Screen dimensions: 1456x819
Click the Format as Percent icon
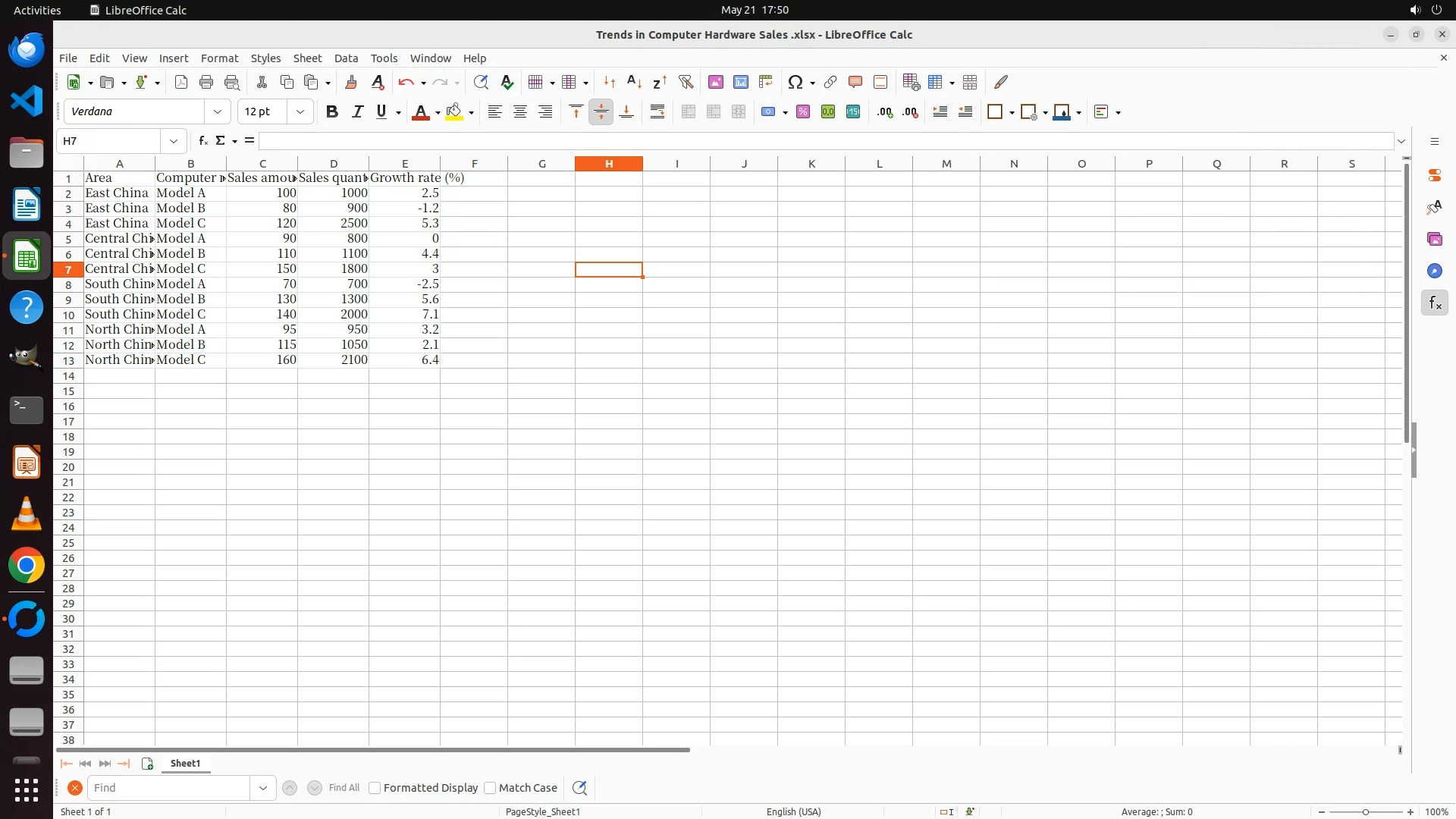pyautogui.click(x=803, y=112)
